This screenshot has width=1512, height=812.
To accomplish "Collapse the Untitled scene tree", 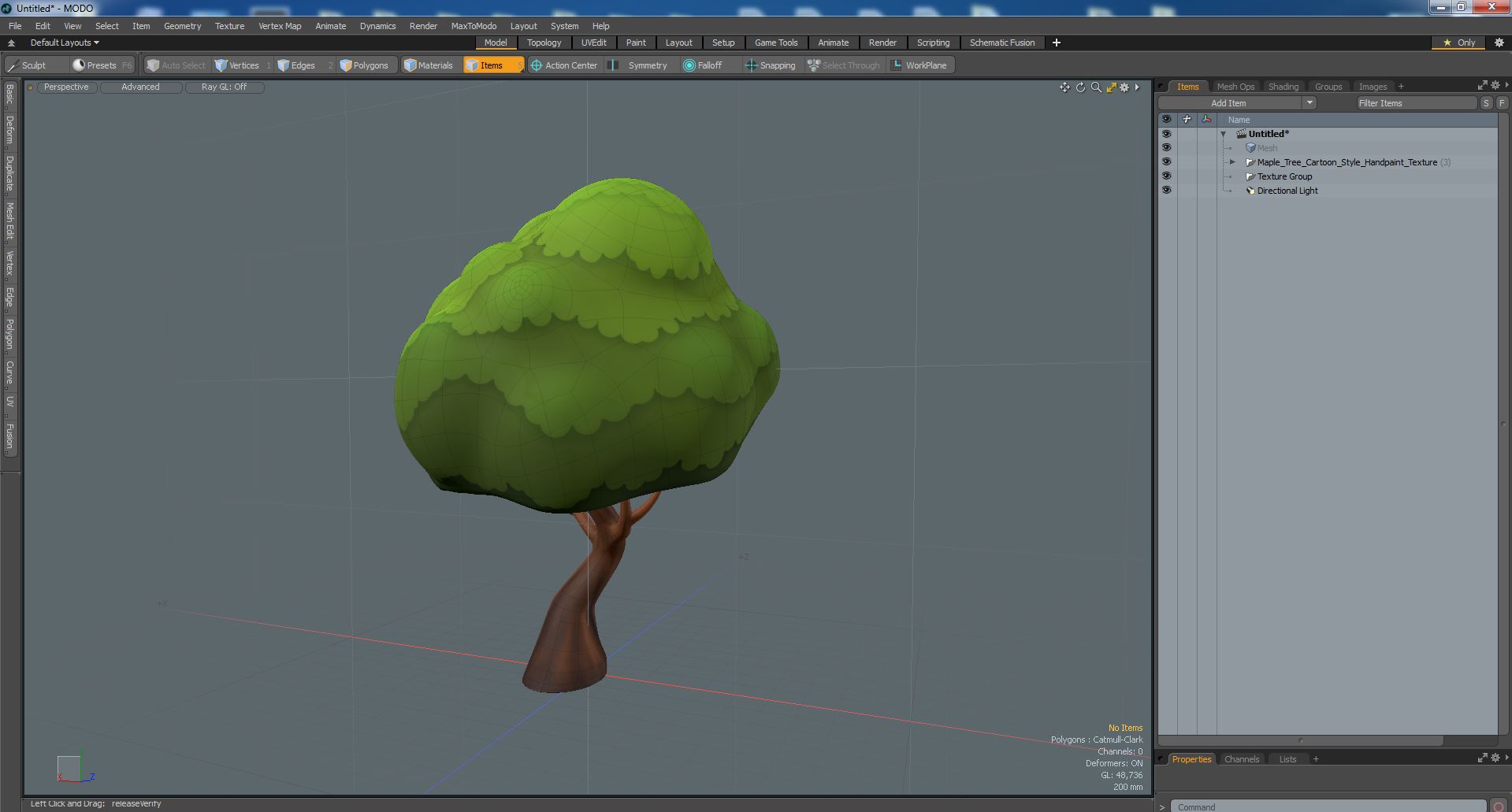I will pos(1224,134).
